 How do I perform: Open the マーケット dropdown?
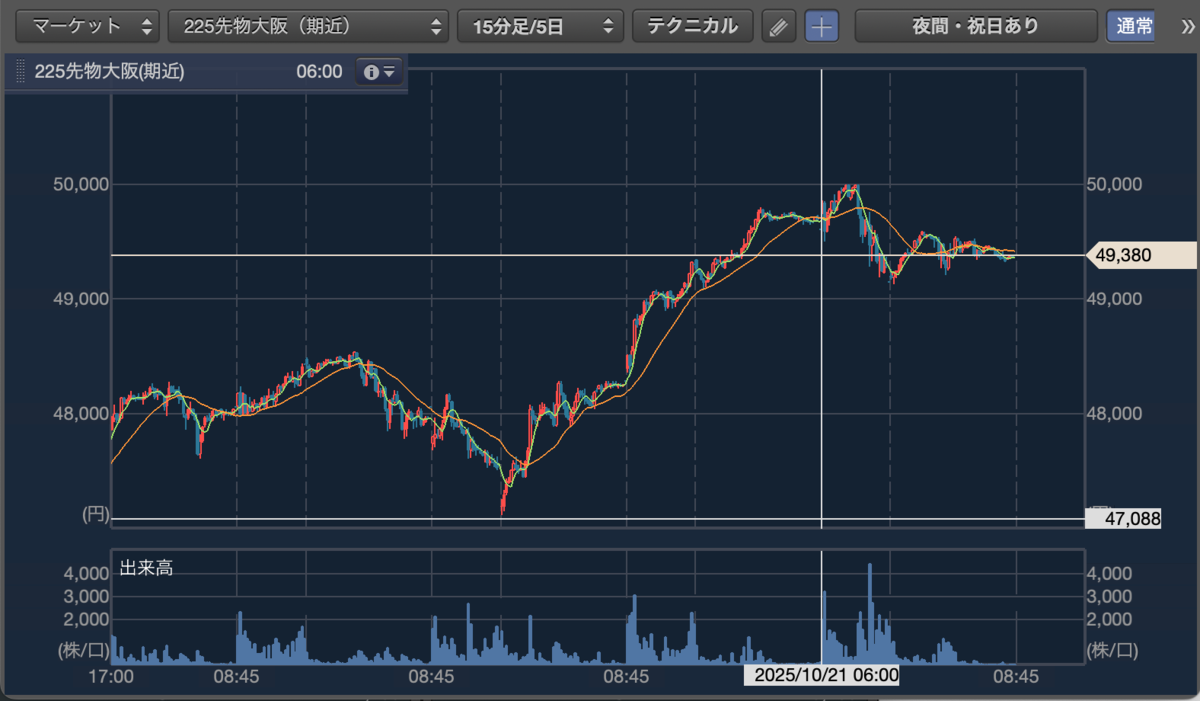tap(87, 26)
